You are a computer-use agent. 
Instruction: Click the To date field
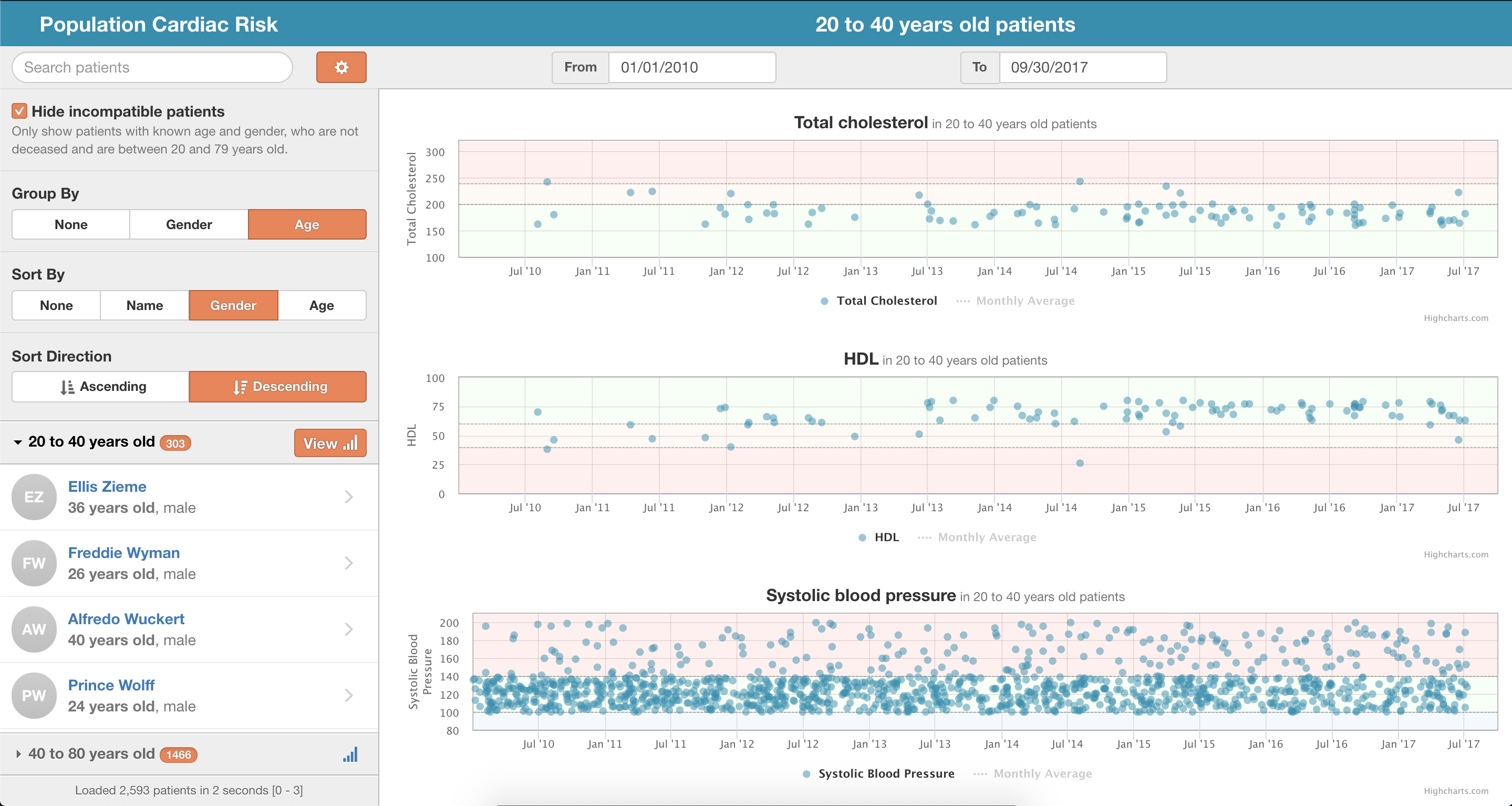(x=1083, y=67)
